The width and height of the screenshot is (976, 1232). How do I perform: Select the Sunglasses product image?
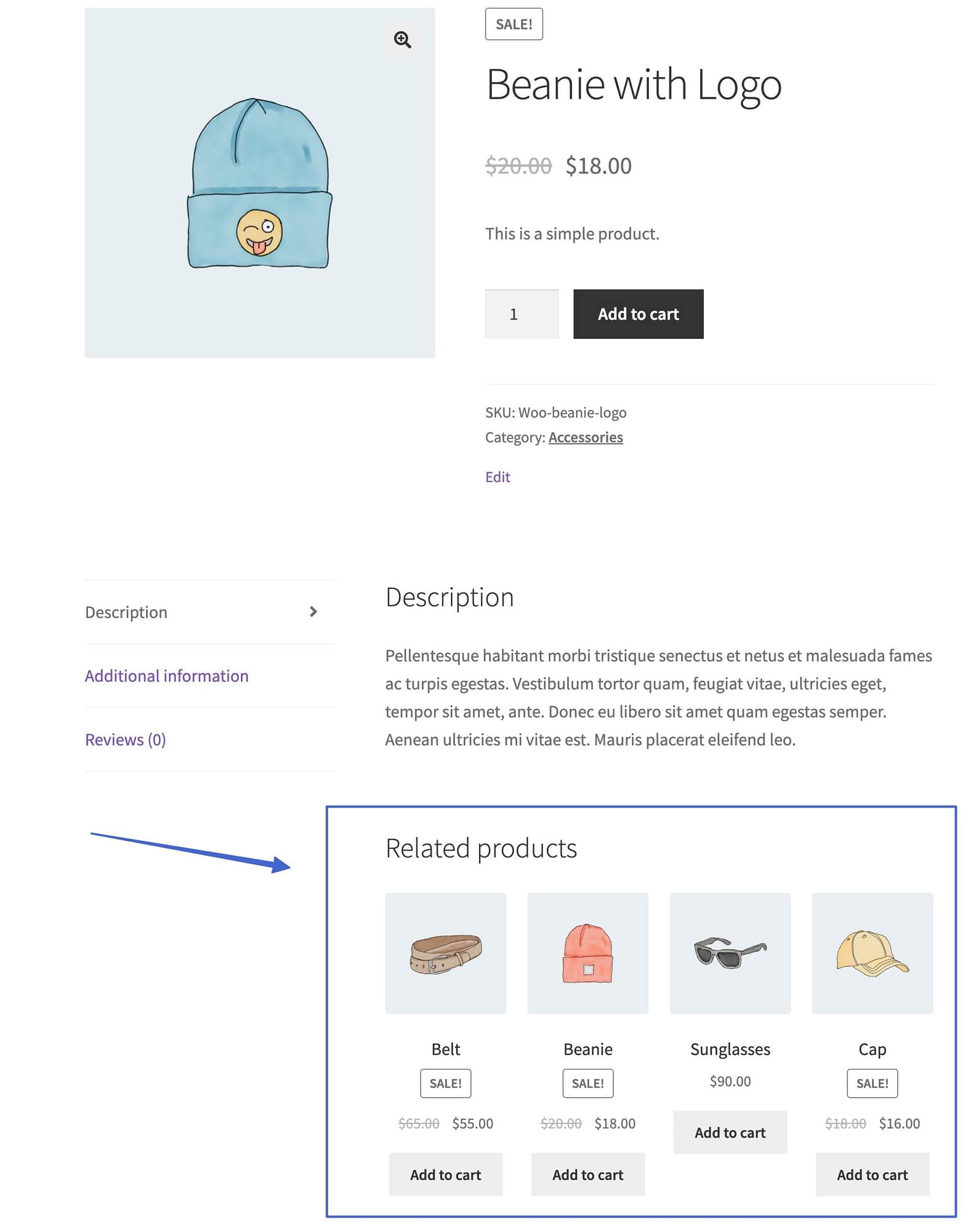coord(730,952)
